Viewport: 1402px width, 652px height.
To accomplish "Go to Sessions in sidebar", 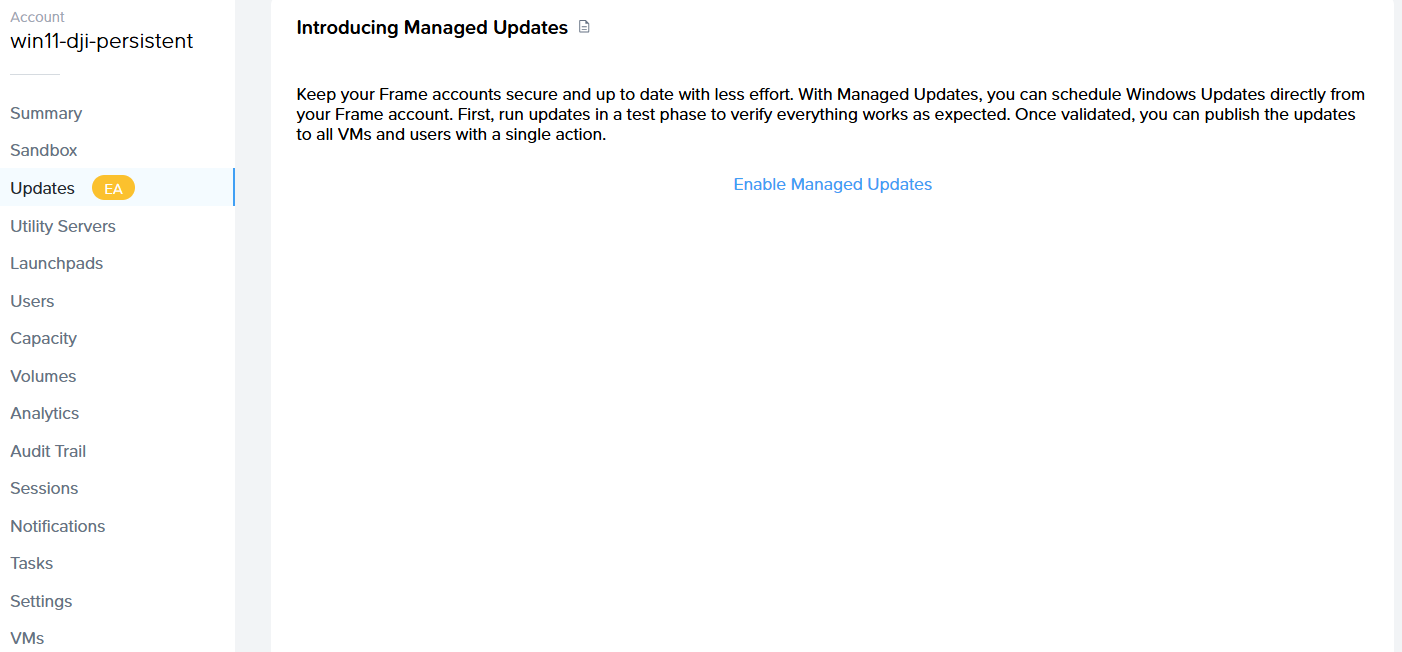I will coord(44,488).
